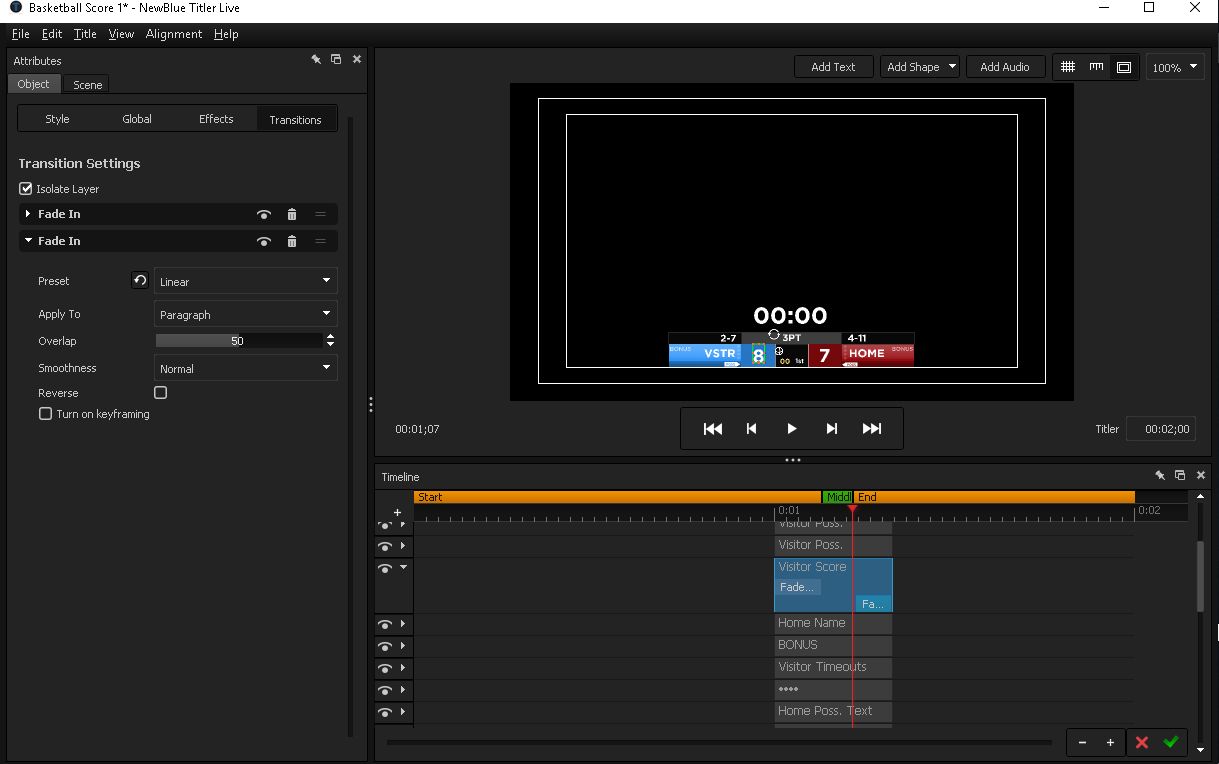Toggle the safe area frame icon
1219x764 pixels.
[x=1124, y=67]
